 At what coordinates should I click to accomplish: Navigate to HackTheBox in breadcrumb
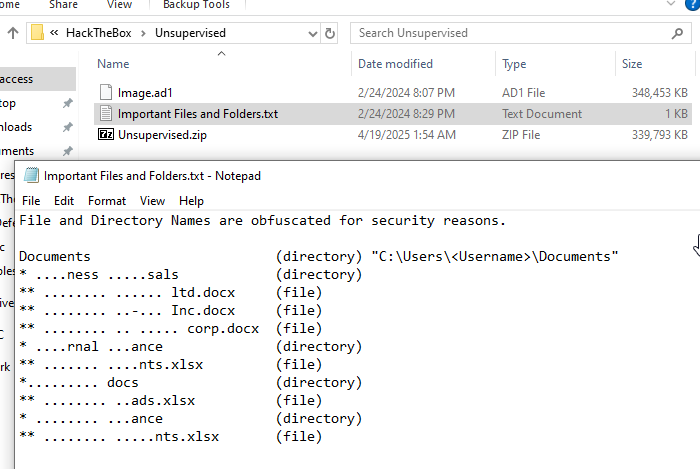[x=105, y=33]
